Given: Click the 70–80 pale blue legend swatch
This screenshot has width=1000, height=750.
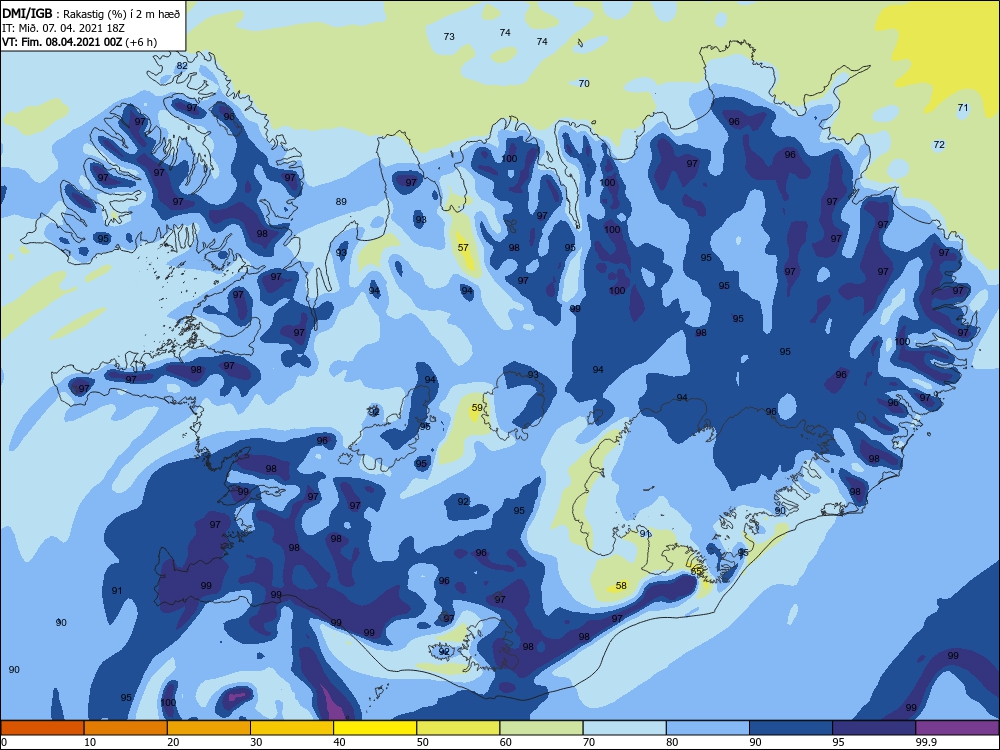Looking at the screenshot, I should point(624,728).
